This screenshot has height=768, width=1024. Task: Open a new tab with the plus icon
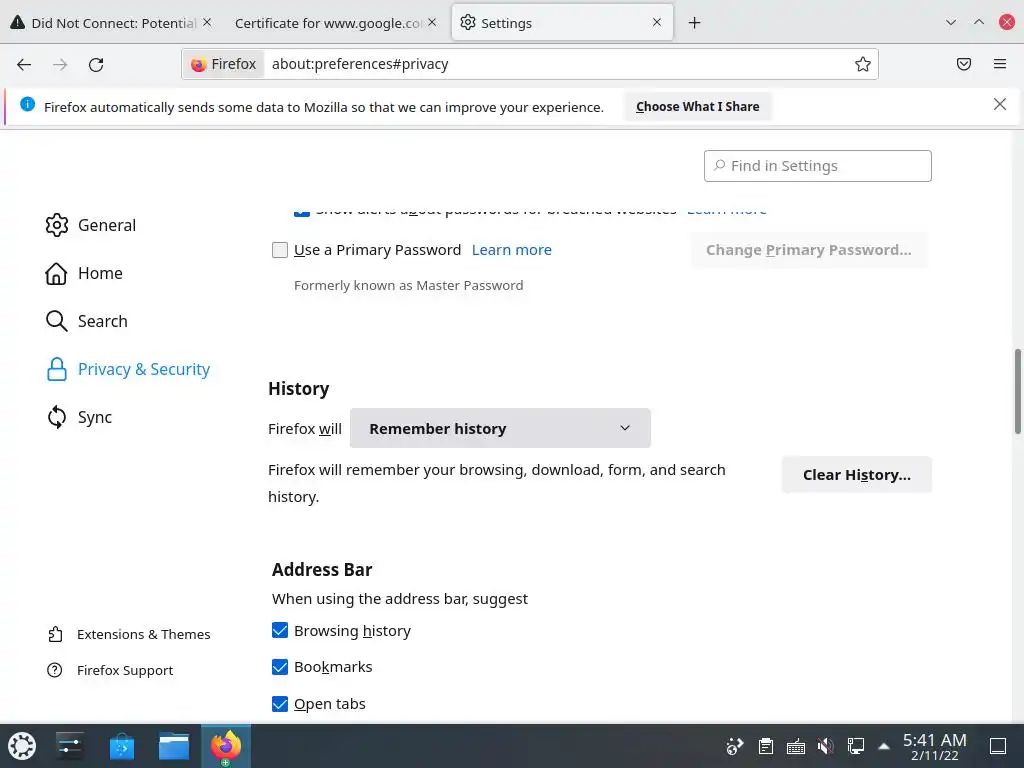(x=694, y=23)
